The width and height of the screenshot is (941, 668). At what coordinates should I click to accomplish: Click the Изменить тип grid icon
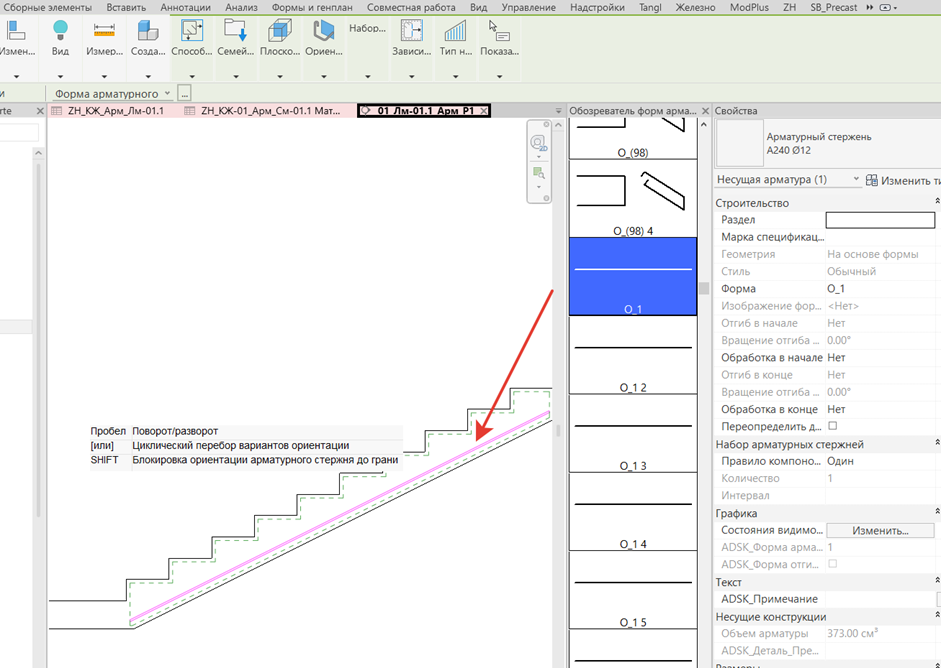pos(871,180)
